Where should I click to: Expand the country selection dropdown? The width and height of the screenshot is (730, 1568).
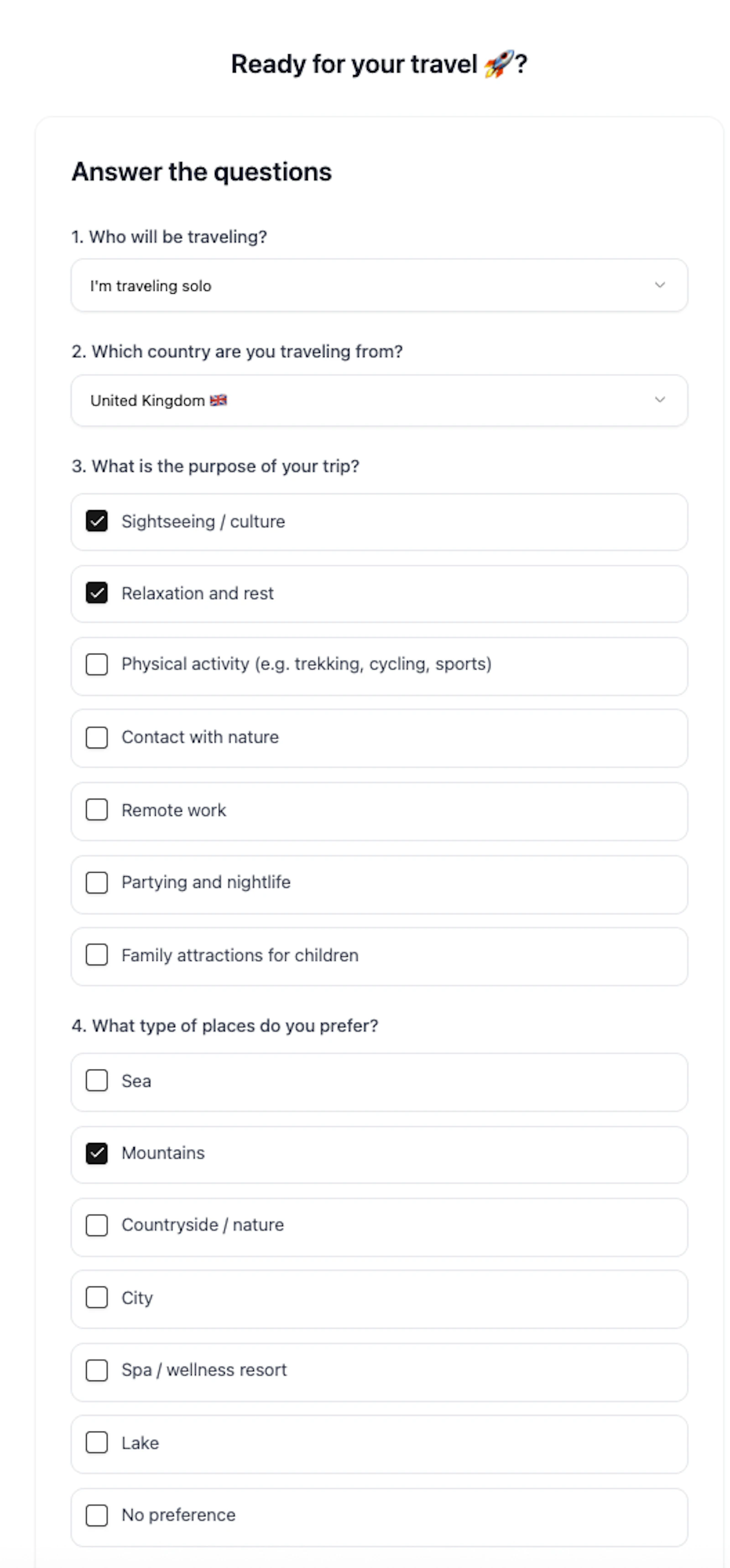coord(379,400)
